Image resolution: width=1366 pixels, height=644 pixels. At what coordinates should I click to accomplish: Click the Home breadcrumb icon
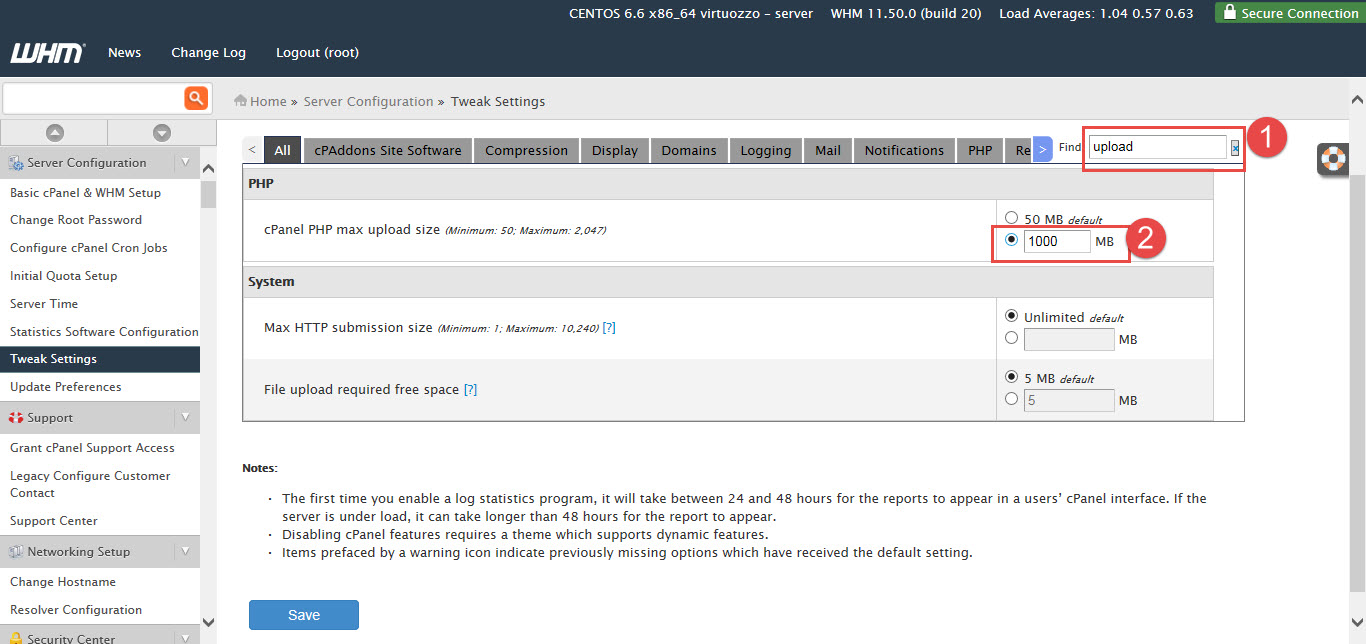[241, 101]
